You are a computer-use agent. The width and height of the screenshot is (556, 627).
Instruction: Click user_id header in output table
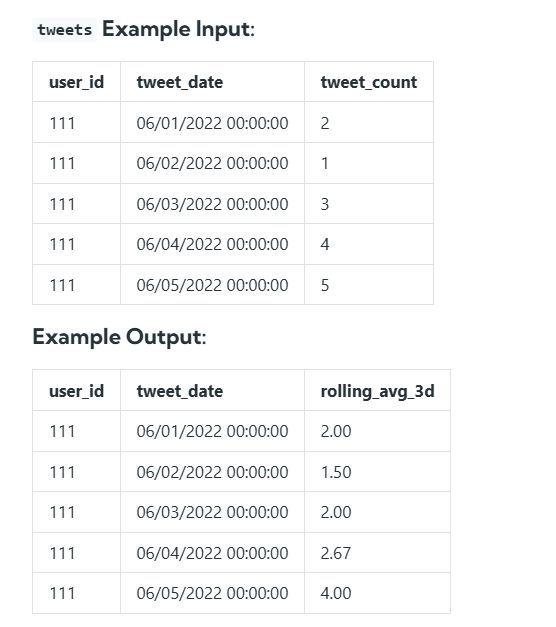click(76, 391)
